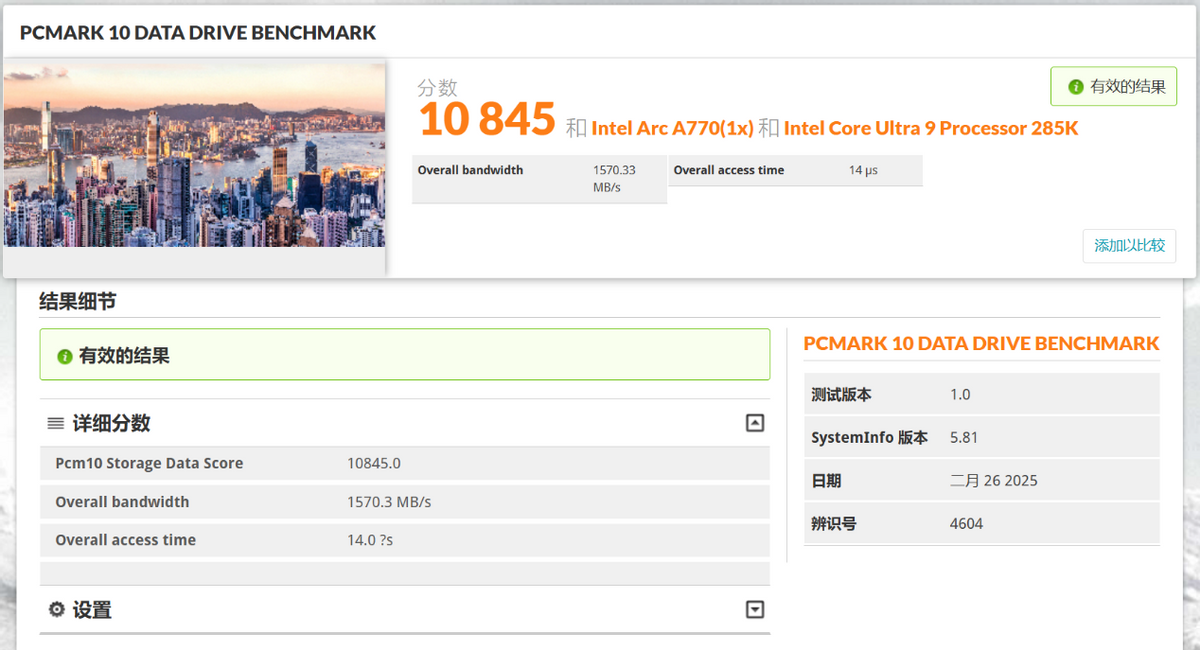This screenshot has height=650, width=1200.
Task: Click the Overall access time label in the top summary
Action: (729, 170)
